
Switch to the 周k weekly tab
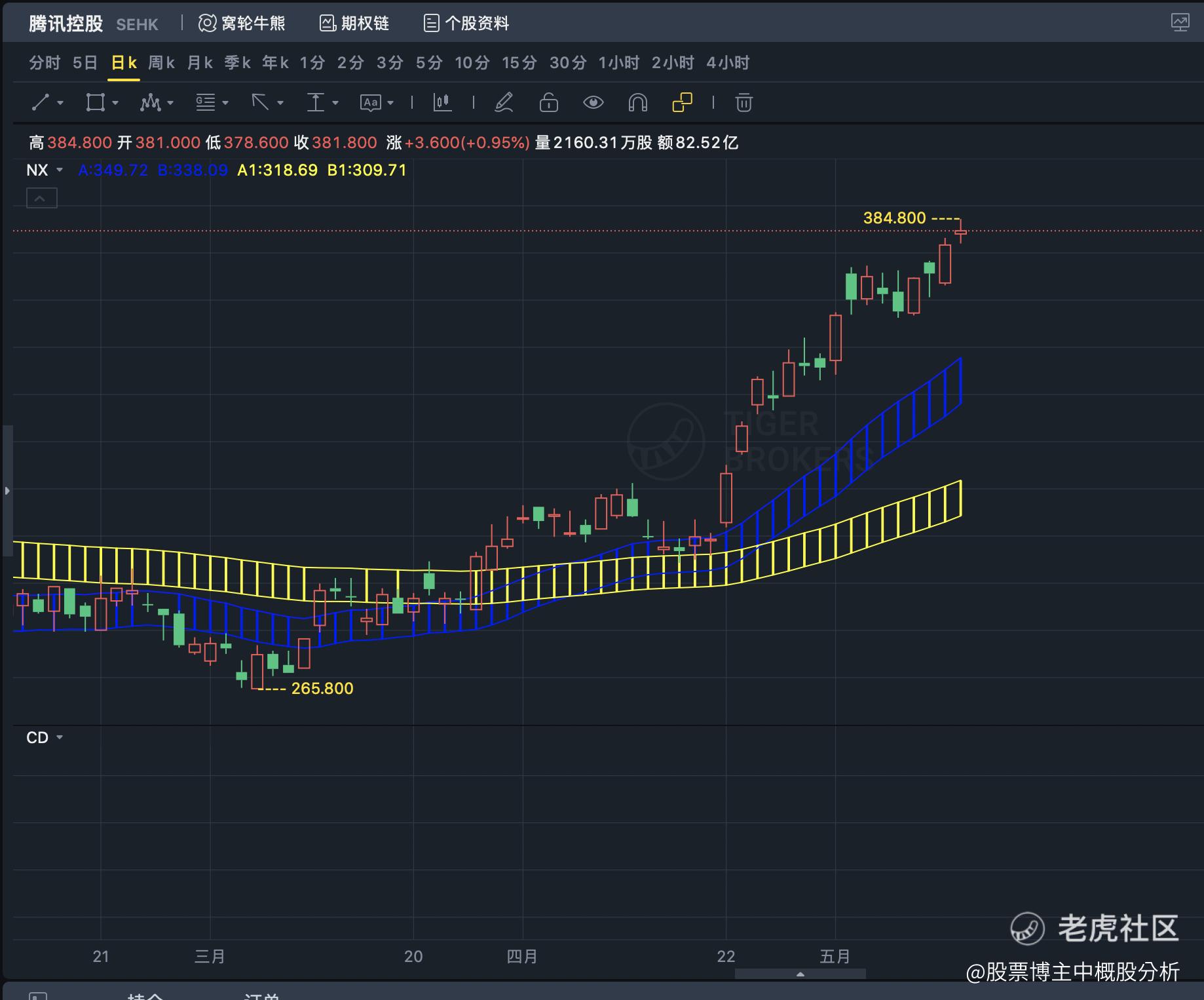(x=161, y=63)
